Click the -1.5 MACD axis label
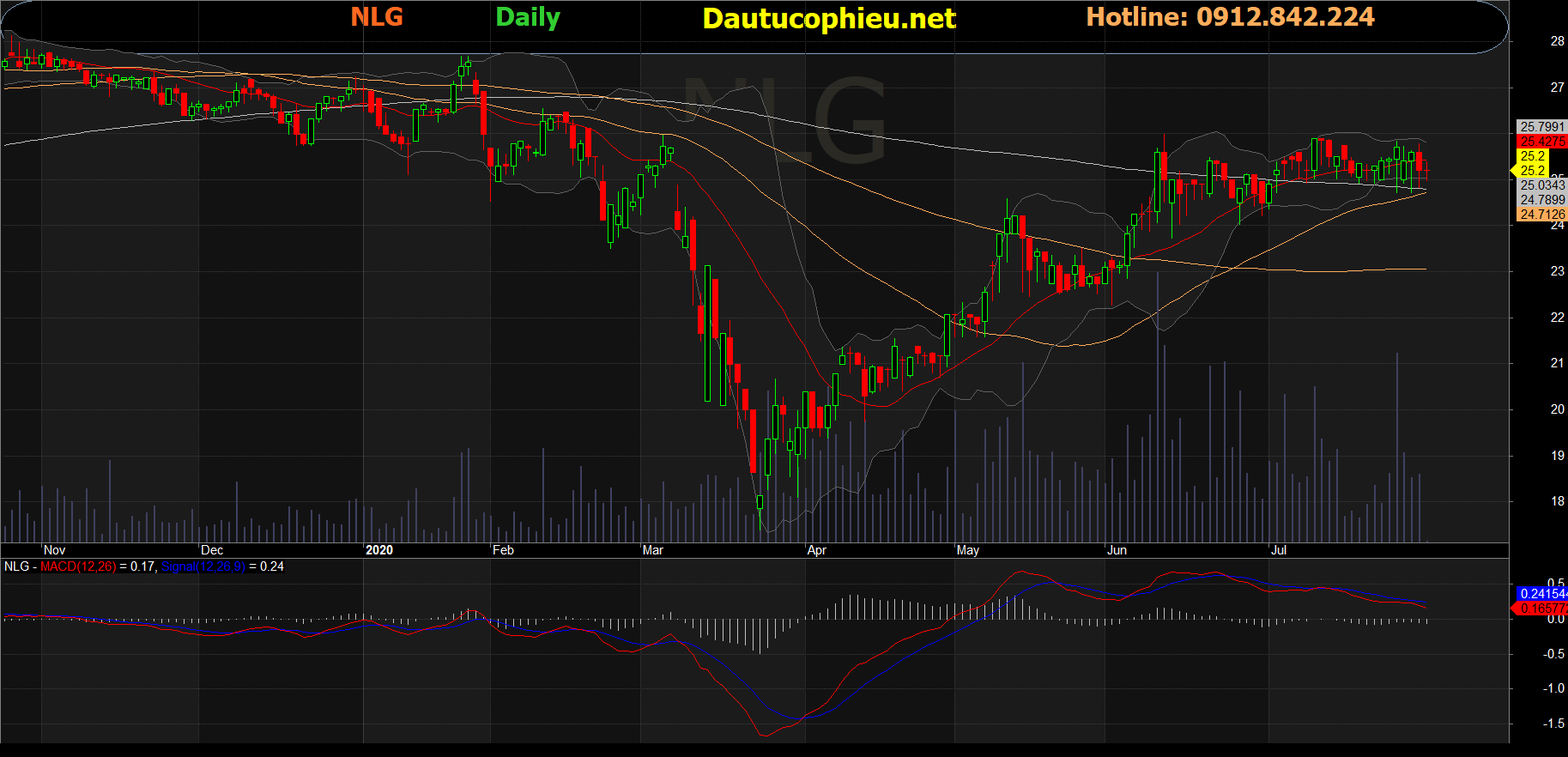The width and height of the screenshot is (1568, 757). point(1554,724)
